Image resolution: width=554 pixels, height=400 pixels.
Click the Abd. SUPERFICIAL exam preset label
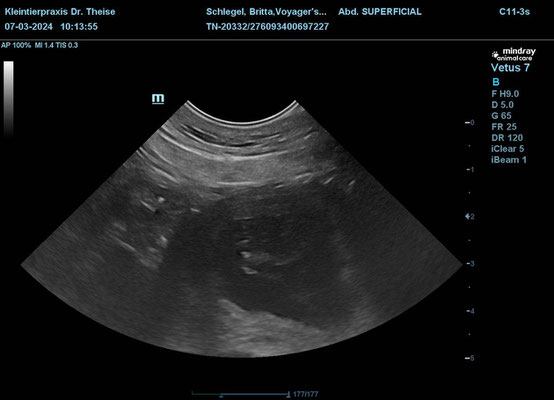380,12
